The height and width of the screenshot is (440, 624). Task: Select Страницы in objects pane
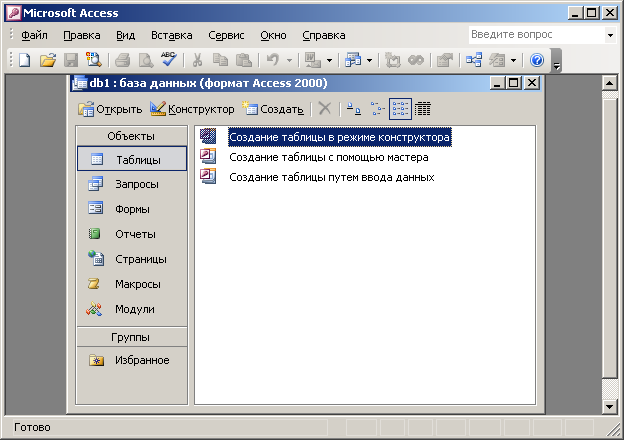click(132, 259)
